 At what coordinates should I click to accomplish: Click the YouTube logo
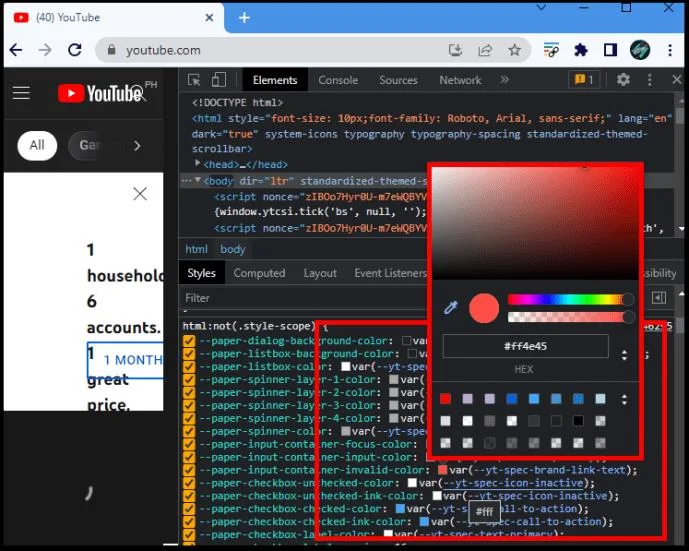(101, 93)
